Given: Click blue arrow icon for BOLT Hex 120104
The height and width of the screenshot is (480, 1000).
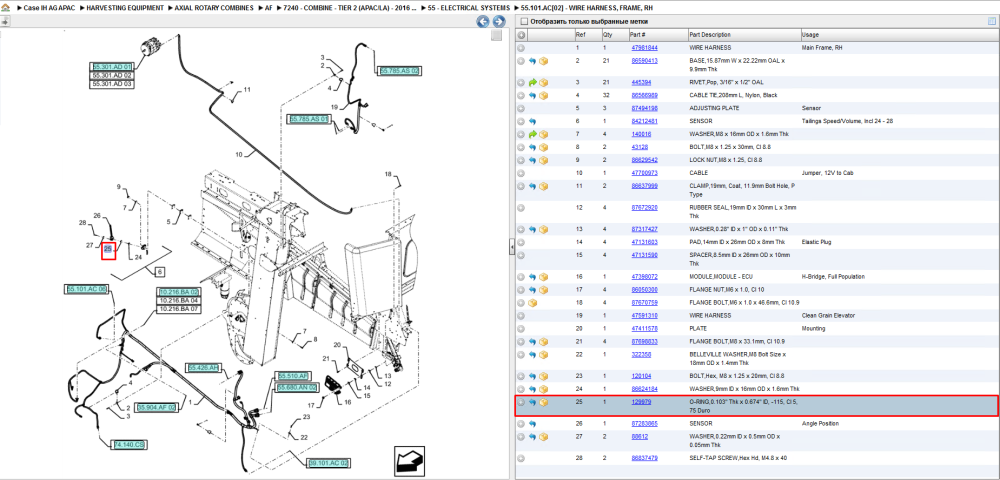Looking at the screenshot, I should tap(533, 376).
